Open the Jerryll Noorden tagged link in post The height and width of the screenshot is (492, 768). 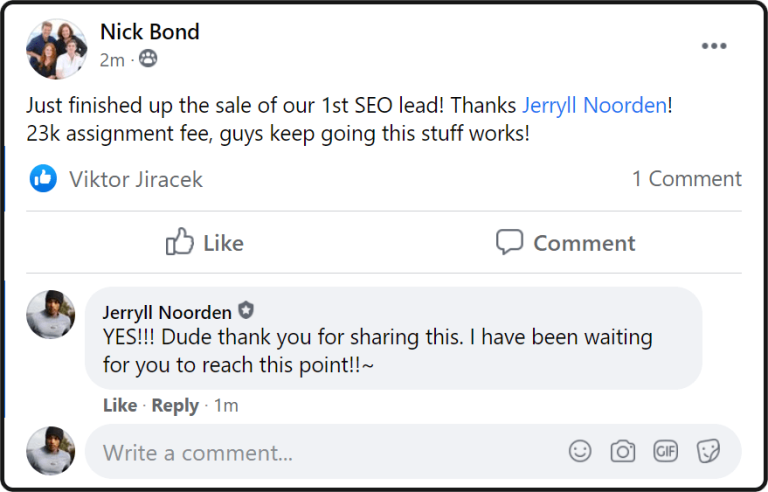click(x=594, y=105)
